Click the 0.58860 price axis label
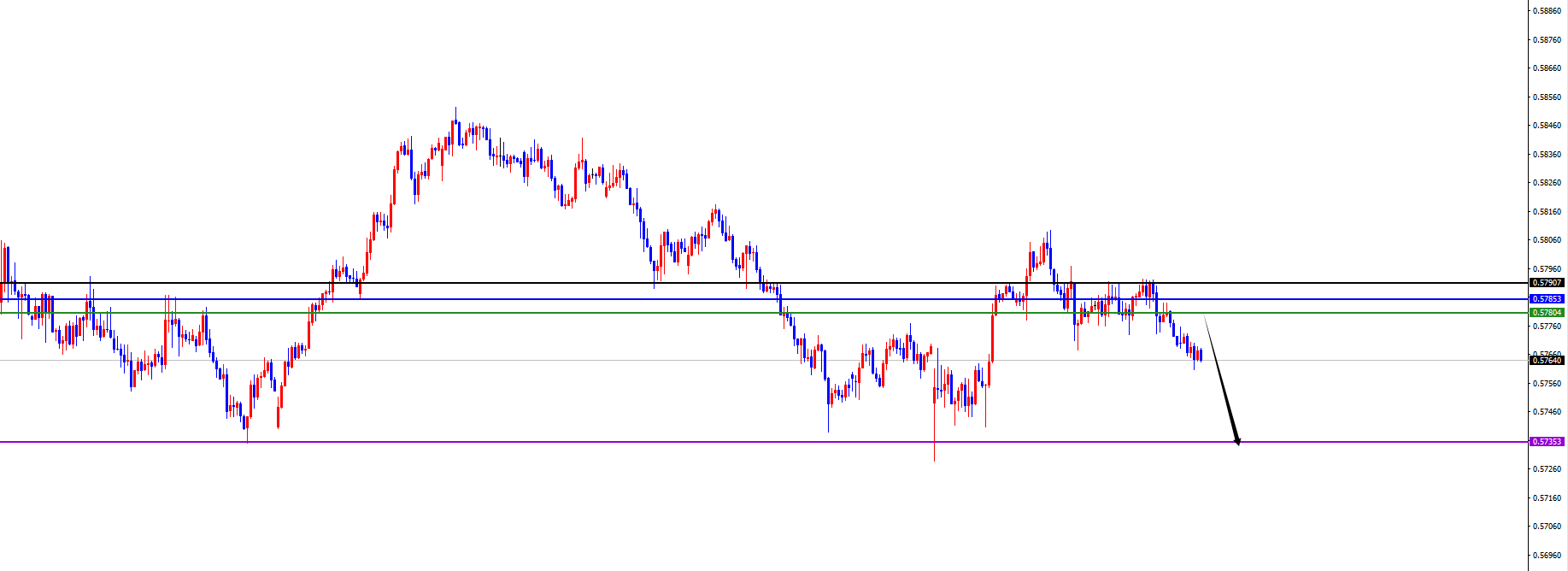This screenshot has height=571, width=1568. tap(1547, 11)
